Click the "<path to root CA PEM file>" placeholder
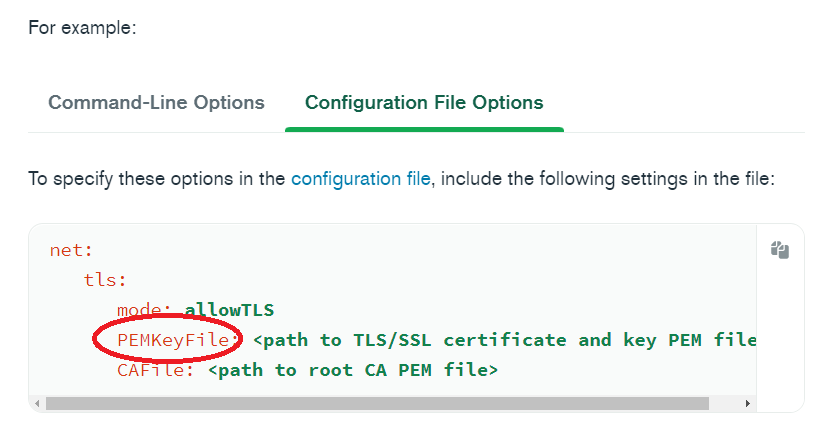 pos(353,370)
